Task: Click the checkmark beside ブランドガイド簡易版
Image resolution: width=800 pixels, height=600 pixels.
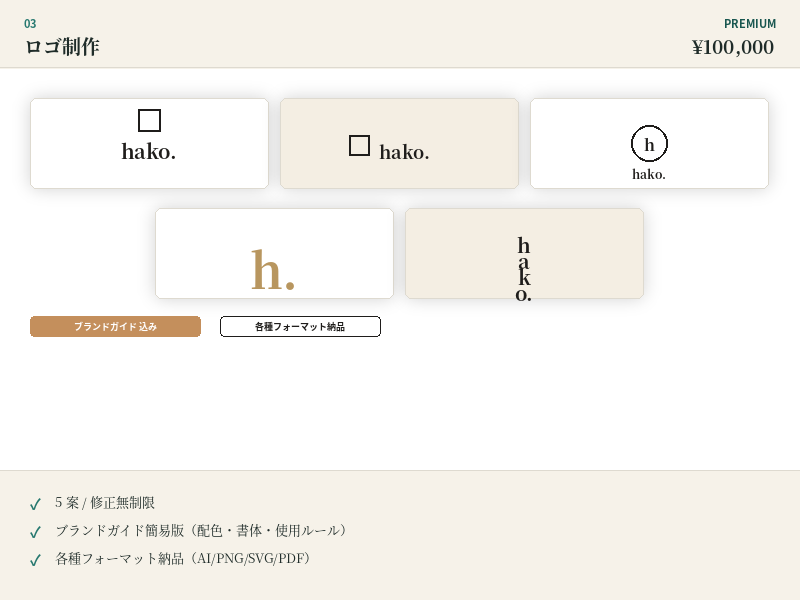Action: click(35, 532)
